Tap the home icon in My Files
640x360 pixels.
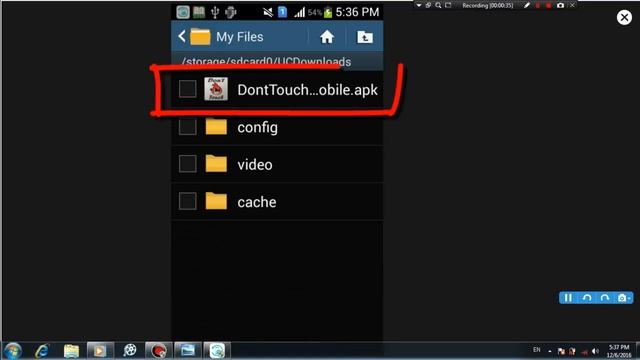point(327,37)
